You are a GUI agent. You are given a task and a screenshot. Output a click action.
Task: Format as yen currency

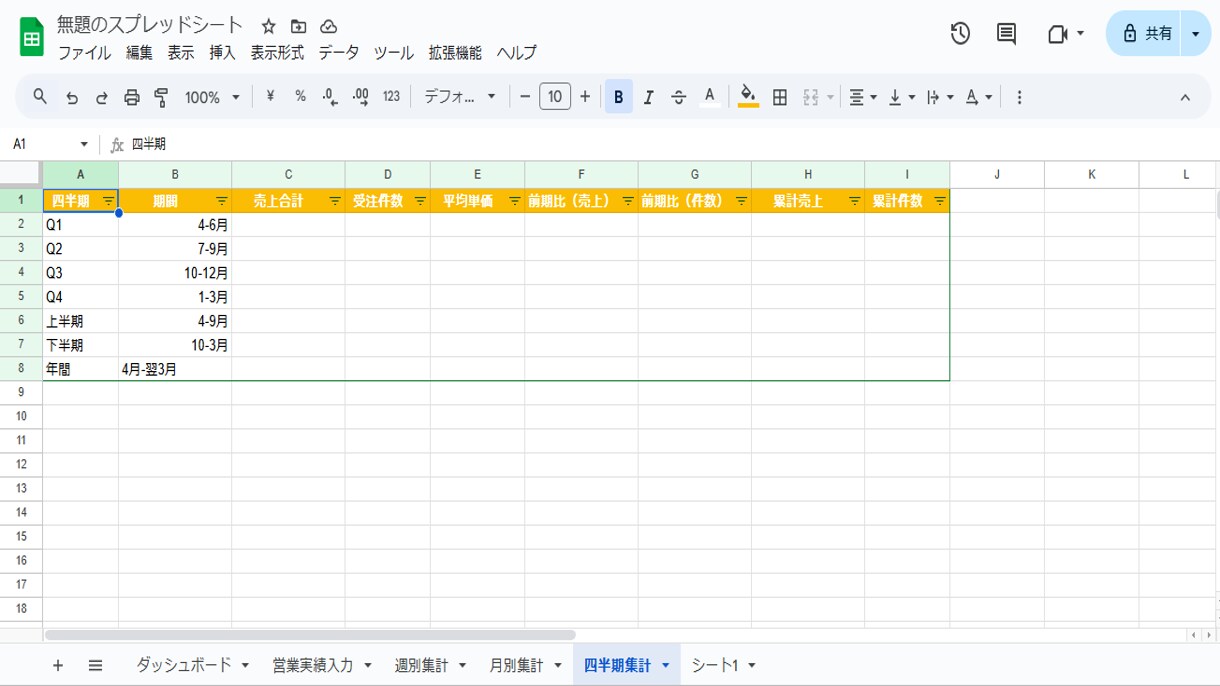(x=270, y=97)
